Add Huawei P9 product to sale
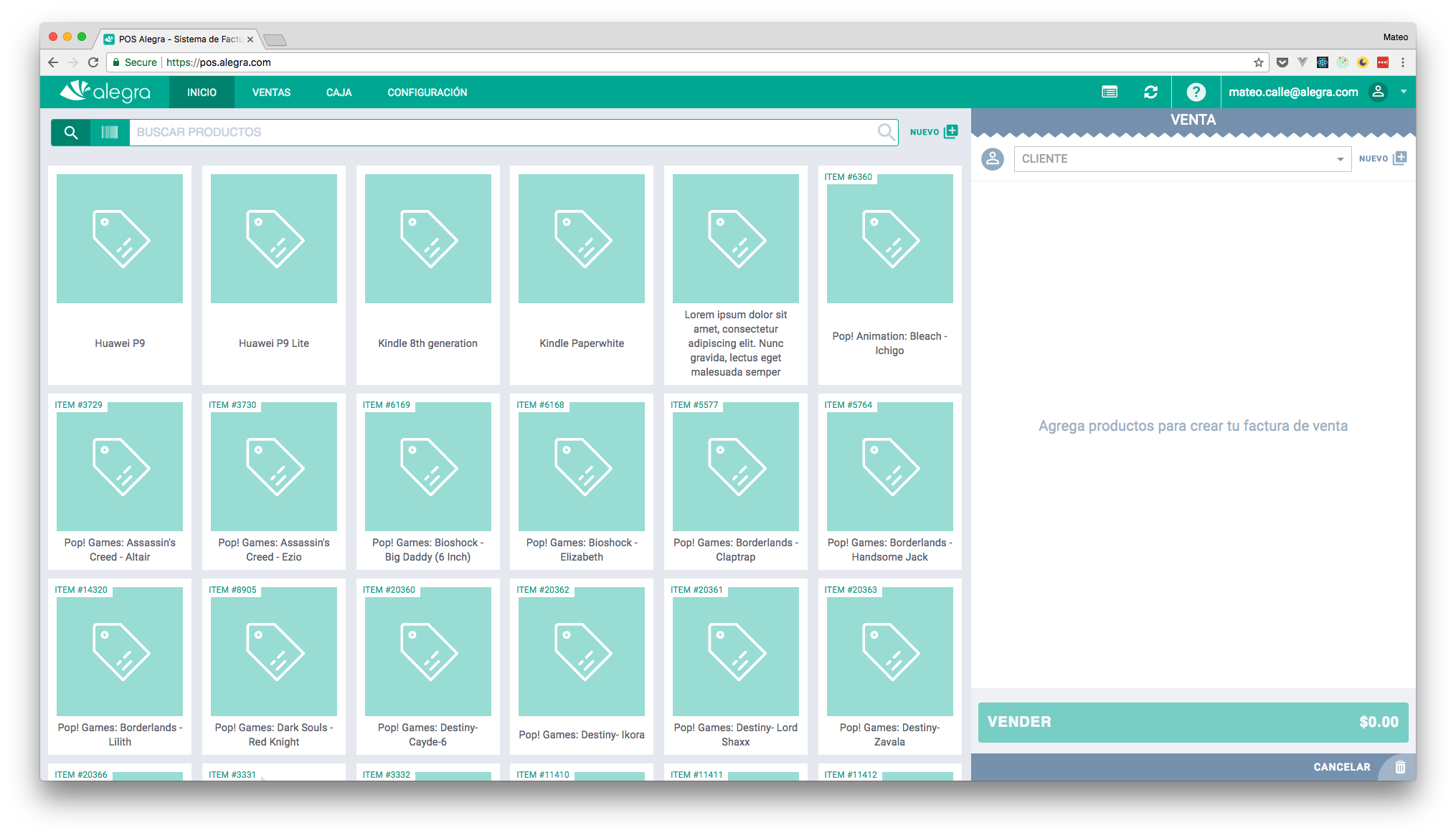 tap(120, 275)
